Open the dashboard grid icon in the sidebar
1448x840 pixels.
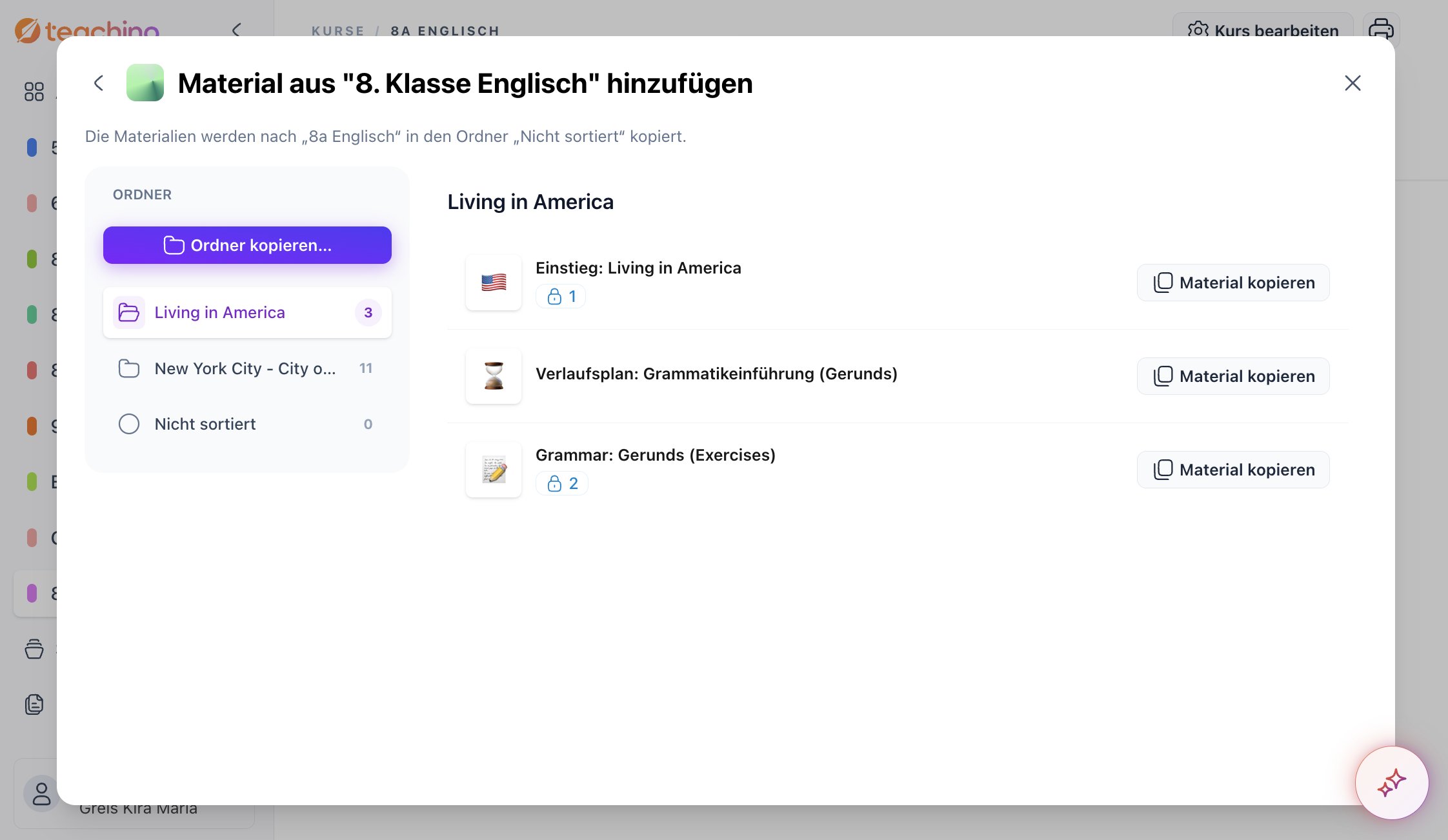pyautogui.click(x=34, y=92)
